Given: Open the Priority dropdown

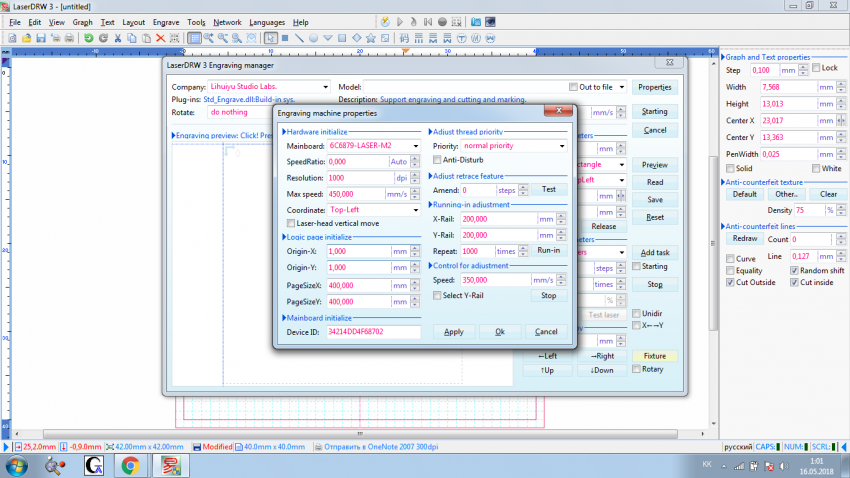Looking at the screenshot, I should 562,146.
